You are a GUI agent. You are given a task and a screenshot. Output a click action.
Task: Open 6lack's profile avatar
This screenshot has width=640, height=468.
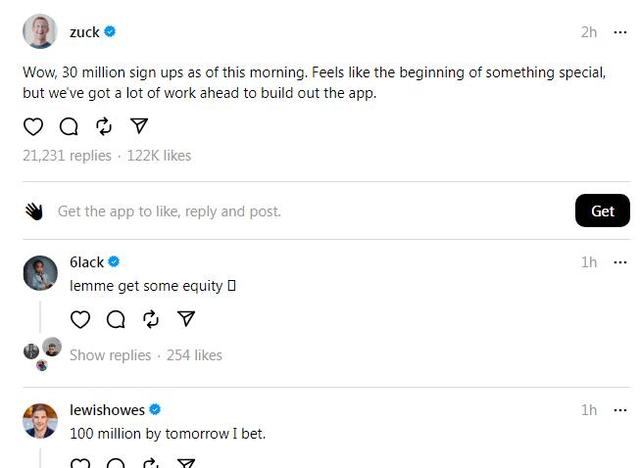[40, 272]
